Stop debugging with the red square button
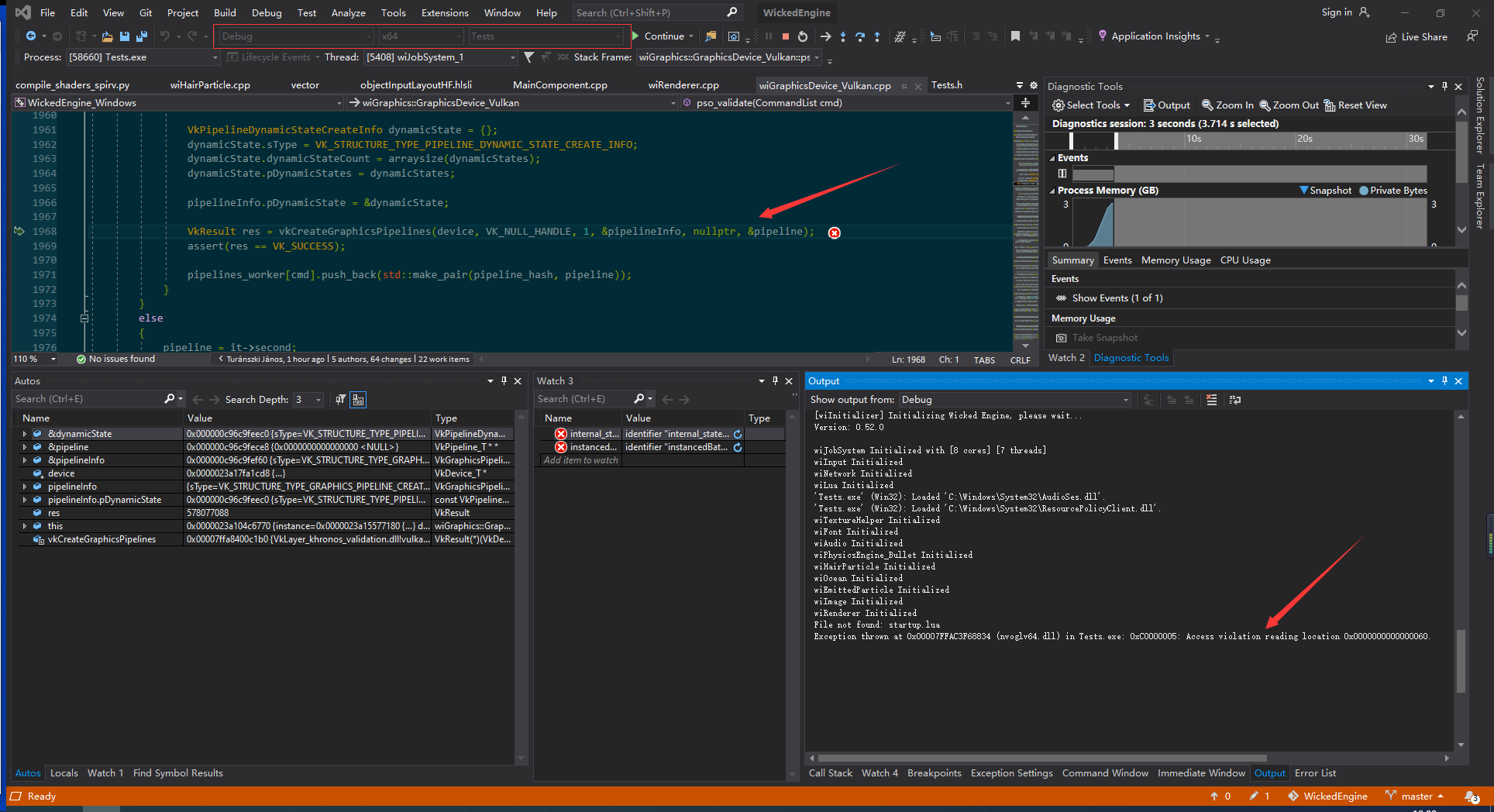The height and width of the screenshot is (812, 1494). 785,36
